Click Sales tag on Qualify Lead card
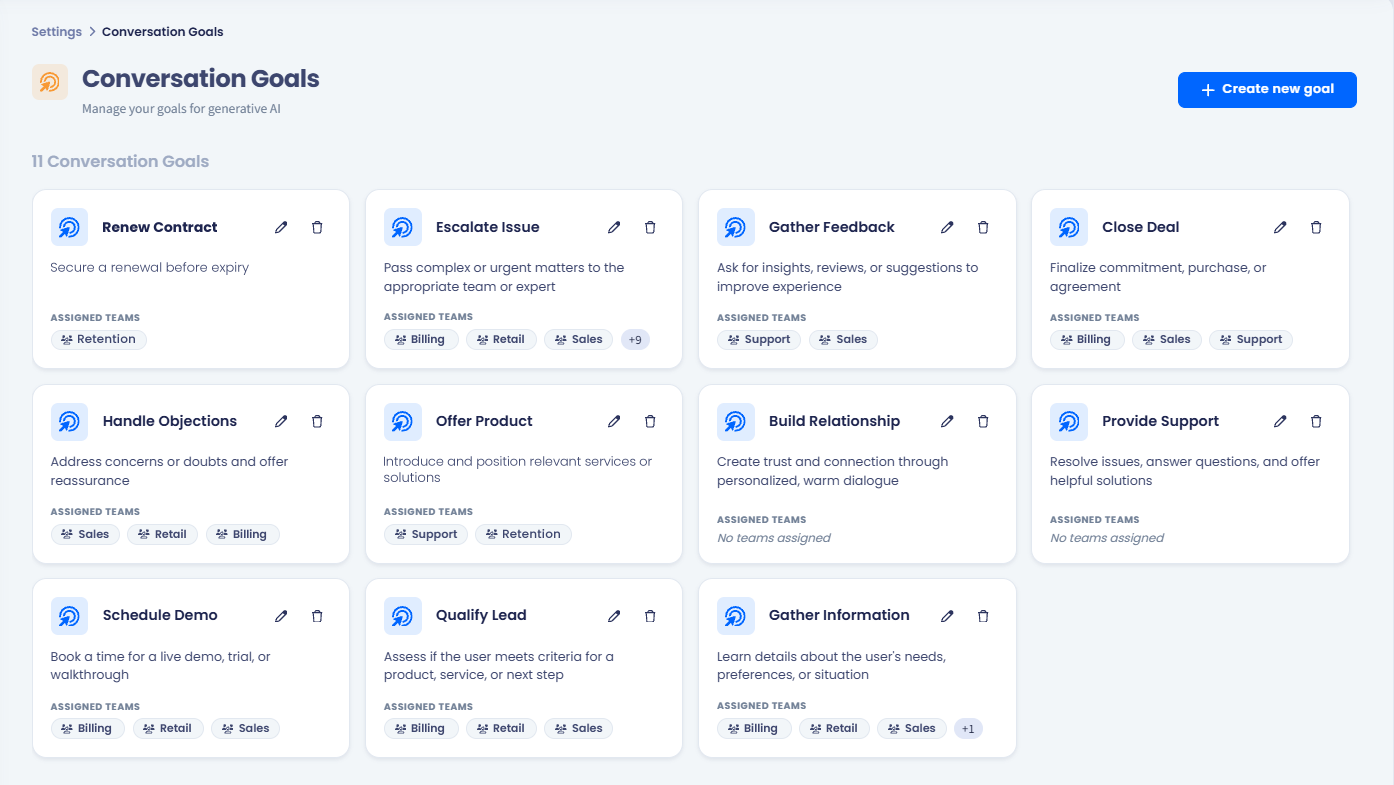Image resolution: width=1394 pixels, height=785 pixels. coord(578,728)
